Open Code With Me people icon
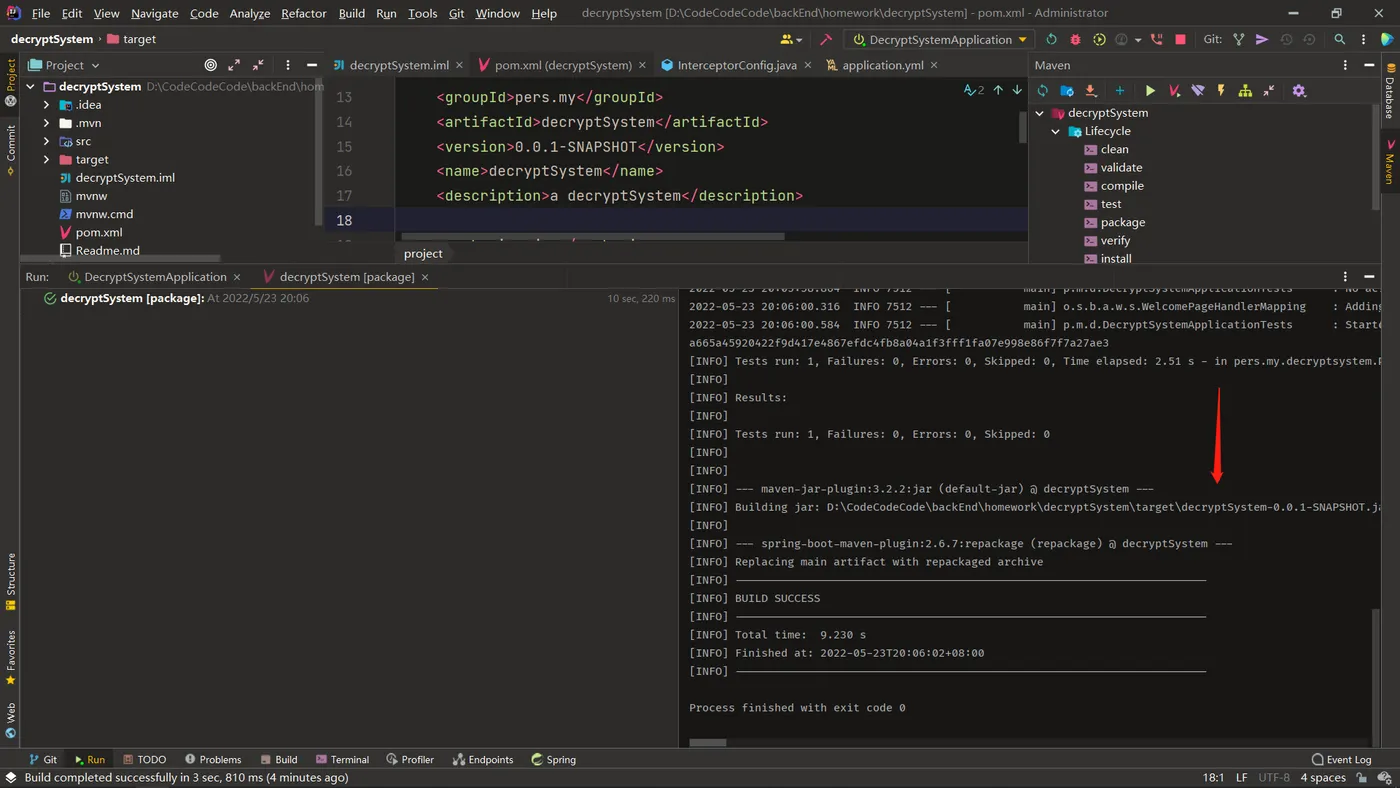 (789, 39)
